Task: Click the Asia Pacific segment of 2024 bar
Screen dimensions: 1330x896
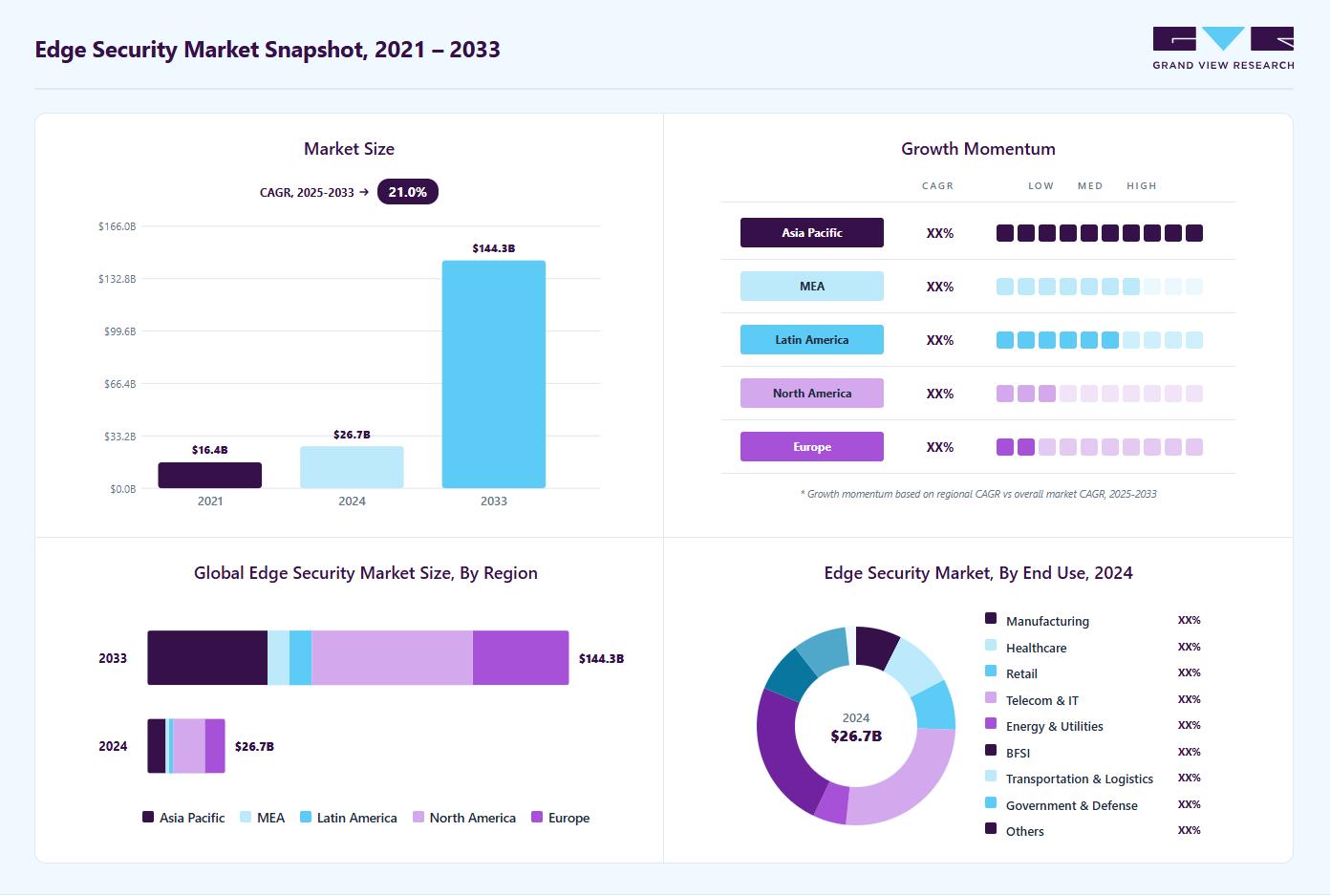Action: [x=157, y=746]
